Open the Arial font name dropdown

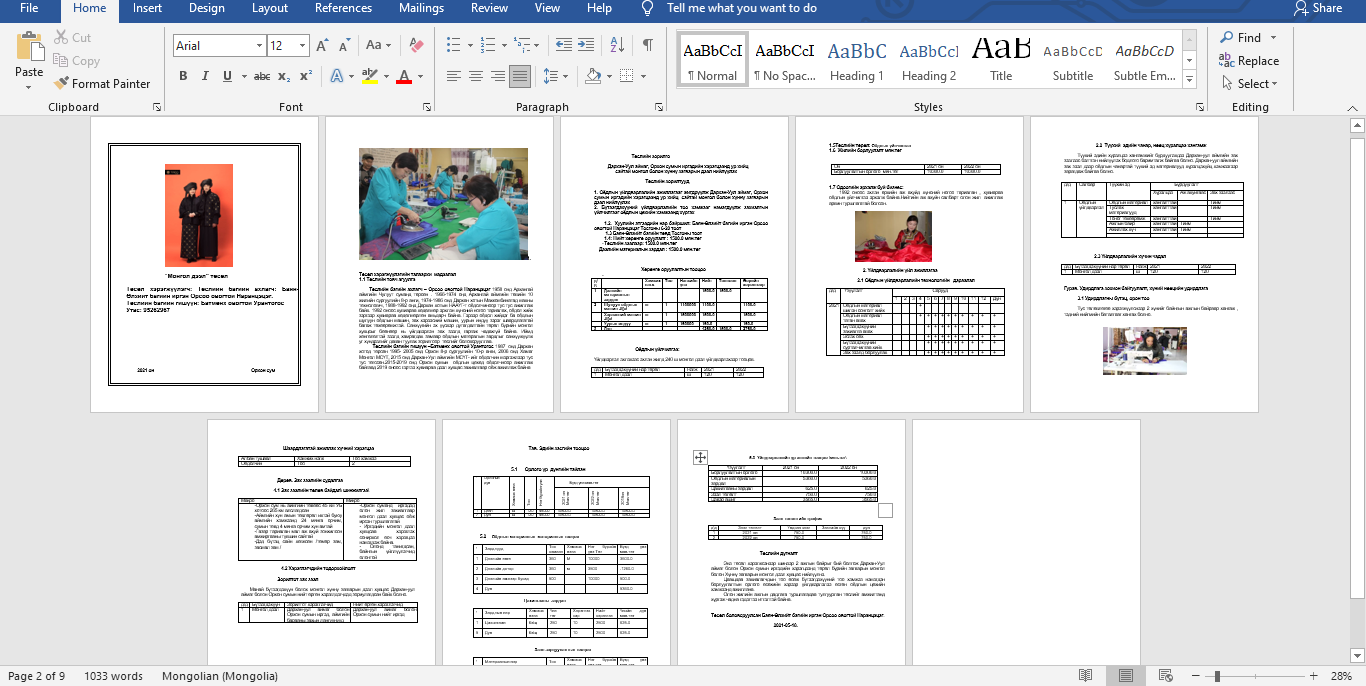[257, 46]
